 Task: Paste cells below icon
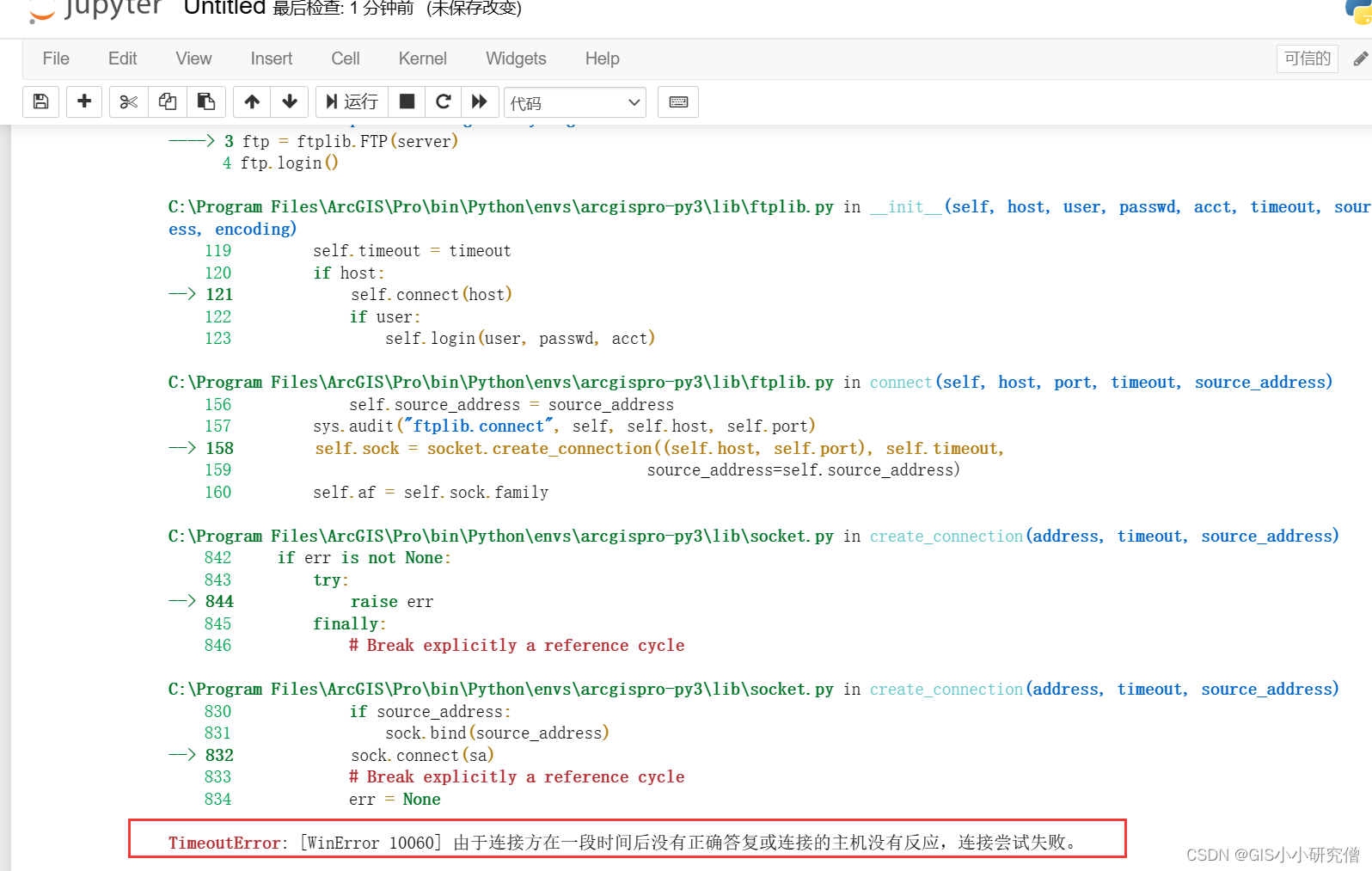tap(206, 101)
